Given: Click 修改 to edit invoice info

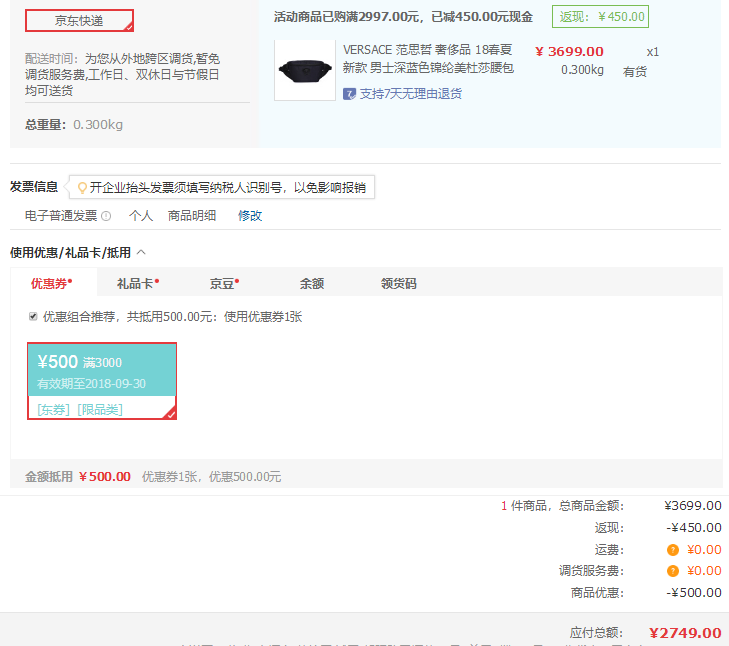Looking at the screenshot, I should pos(250,216).
